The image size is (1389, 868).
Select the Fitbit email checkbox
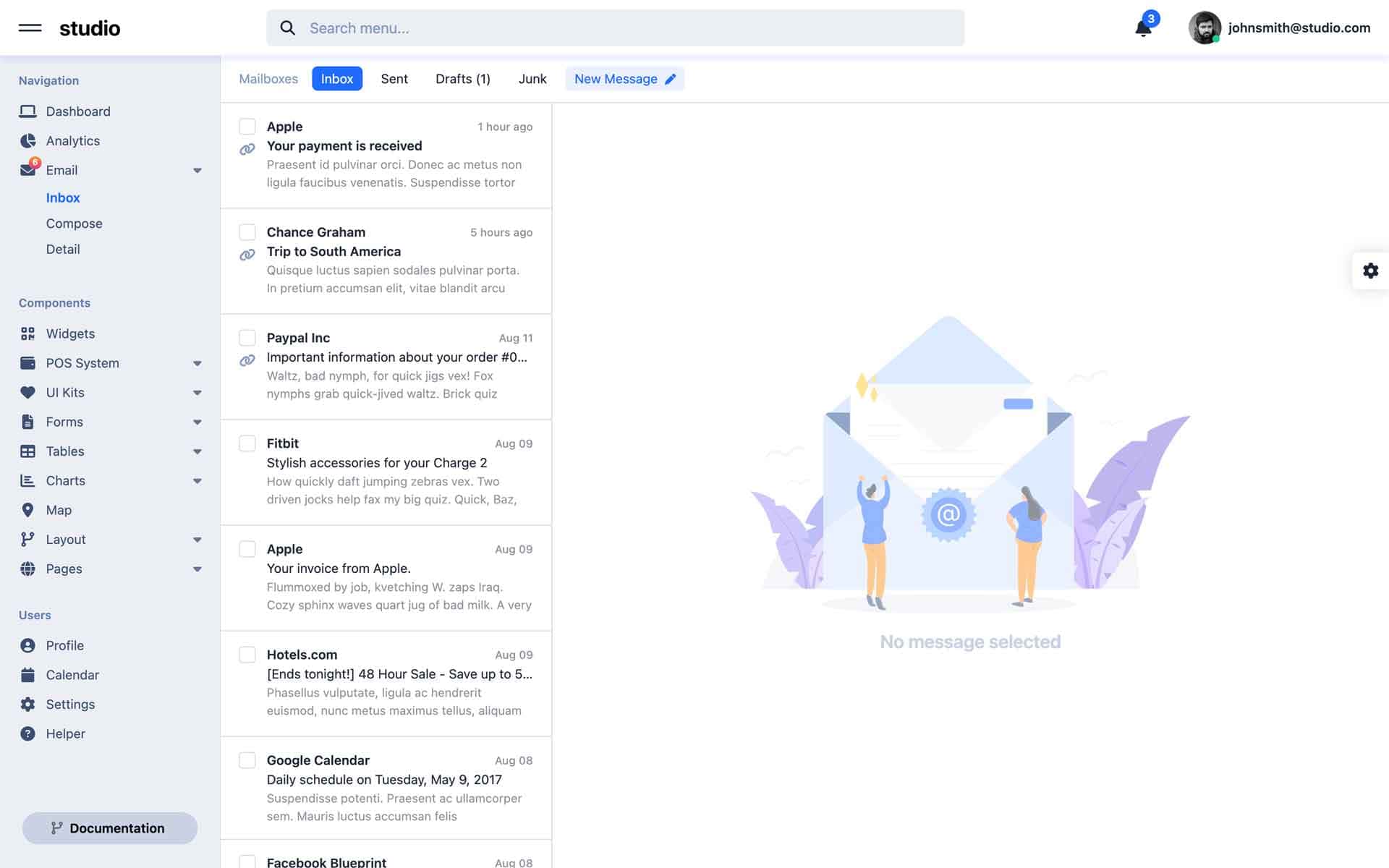click(x=247, y=443)
